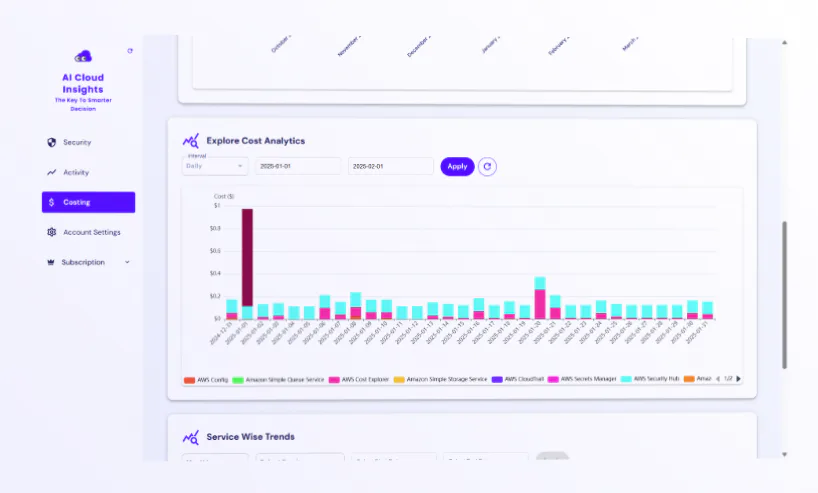Click the tall pink bar for 2025-01-20
This screenshot has height=493, width=818.
click(540, 304)
